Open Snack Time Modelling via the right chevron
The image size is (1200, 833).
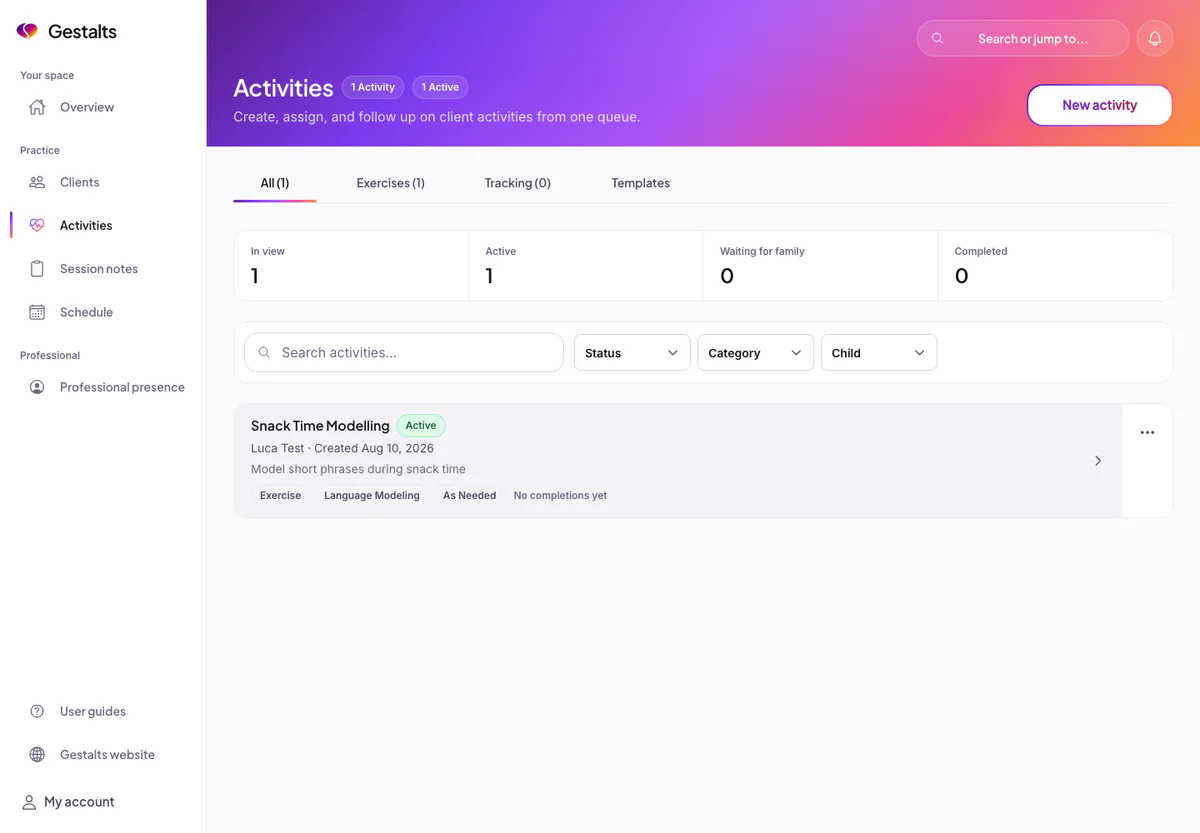tap(1098, 461)
